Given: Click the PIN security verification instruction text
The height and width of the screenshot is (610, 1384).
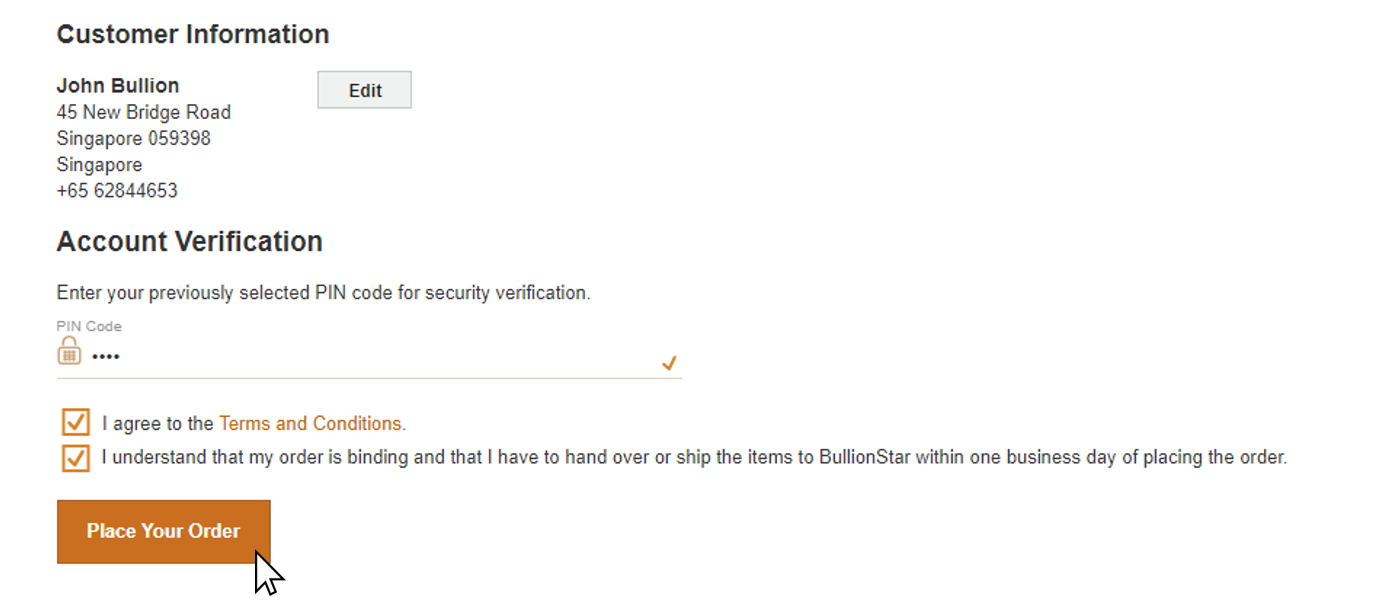Looking at the screenshot, I should pos(324,293).
